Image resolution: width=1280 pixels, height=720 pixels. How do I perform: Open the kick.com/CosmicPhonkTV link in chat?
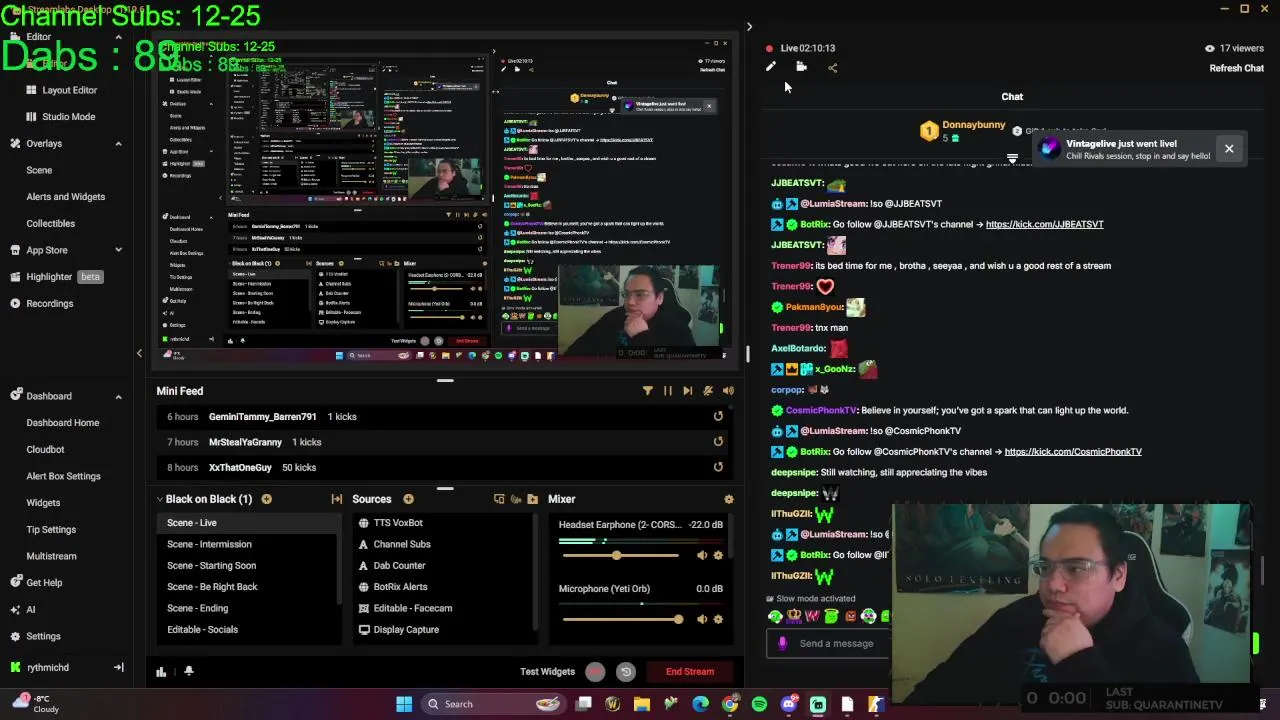point(1073,451)
